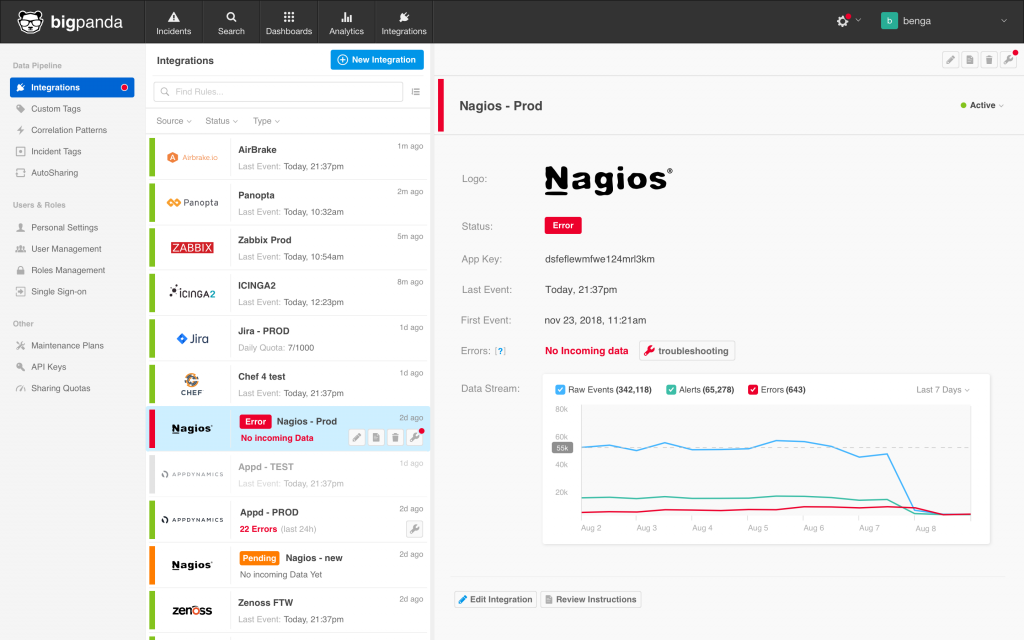Click the troubleshooting button
The image size is (1024, 640).
tap(687, 351)
